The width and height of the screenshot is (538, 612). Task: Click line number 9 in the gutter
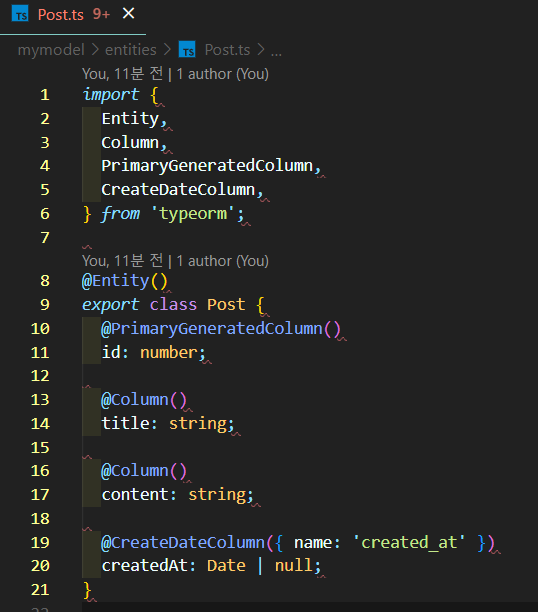point(45,304)
